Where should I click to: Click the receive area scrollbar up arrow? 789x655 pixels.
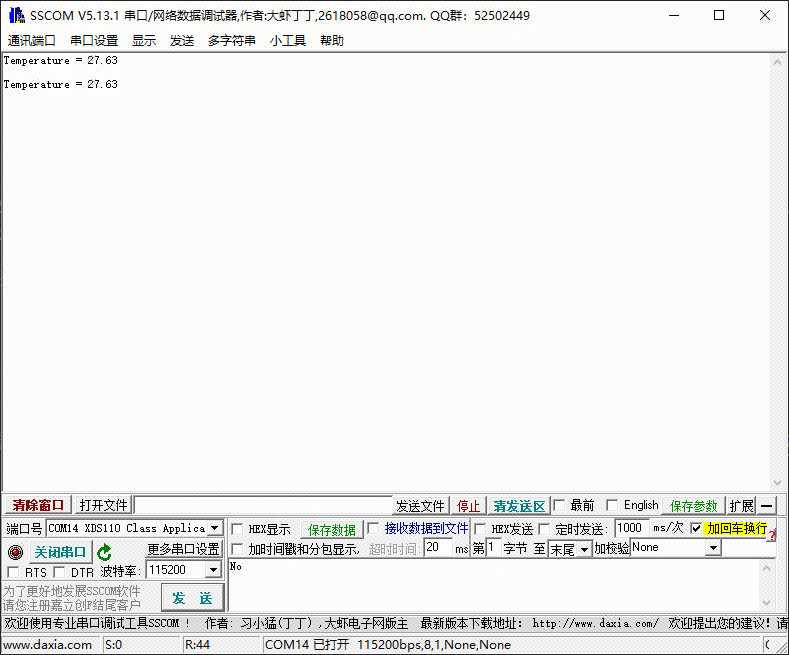click(x=777, y=62)
